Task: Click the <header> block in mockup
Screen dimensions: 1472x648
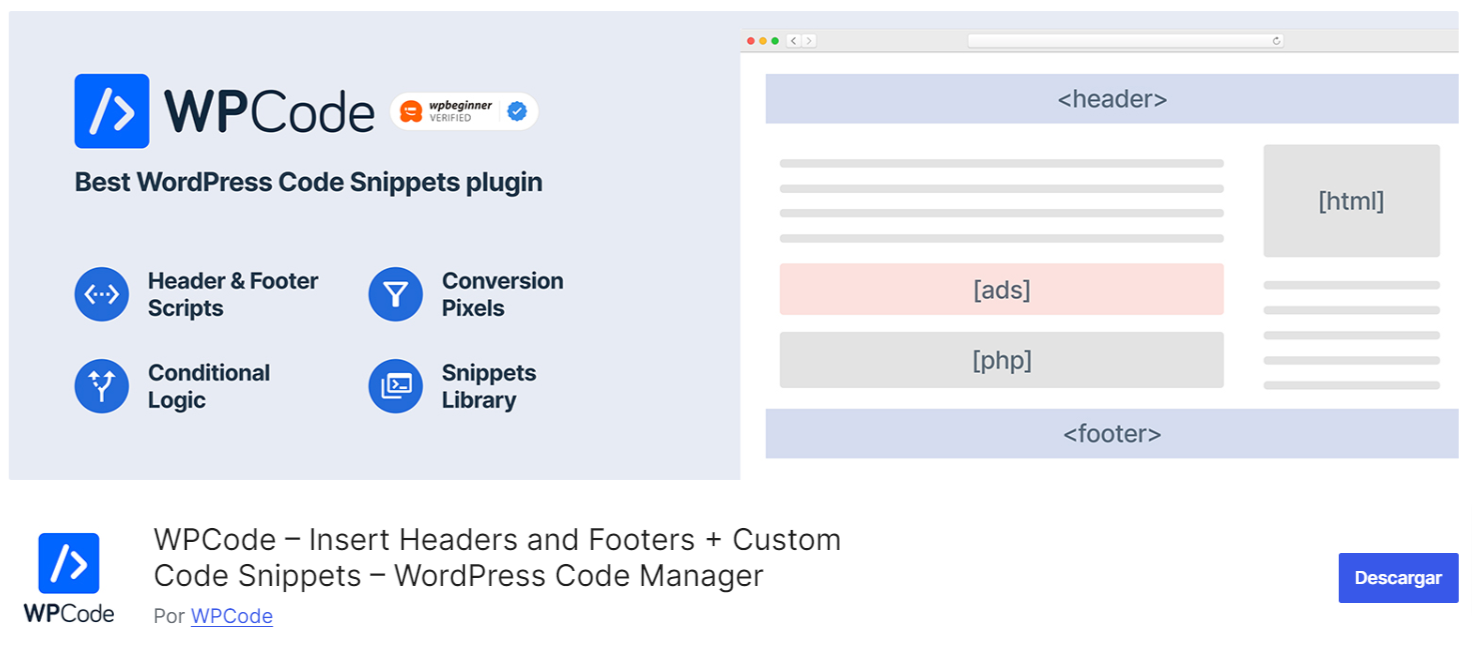Action: pos(1112,99)
